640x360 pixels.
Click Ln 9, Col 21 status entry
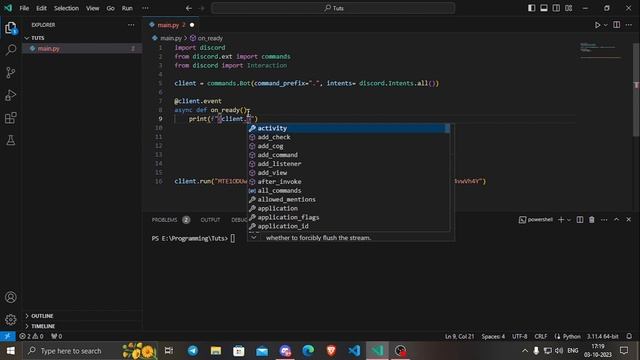pos(459,336)
